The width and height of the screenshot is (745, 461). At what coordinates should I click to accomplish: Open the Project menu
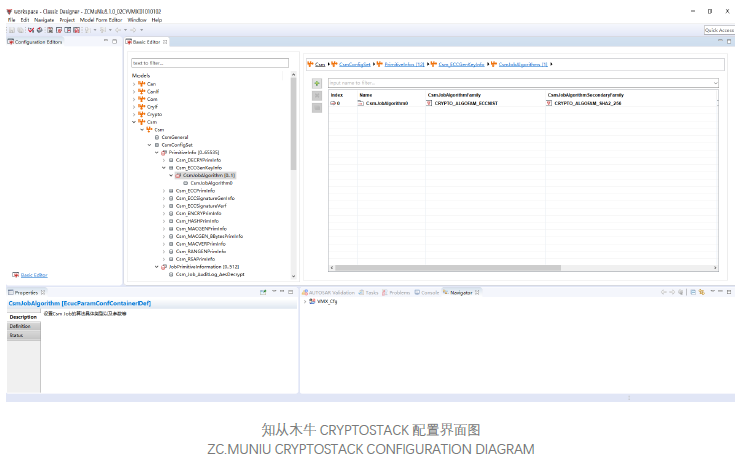click(67, 20)
